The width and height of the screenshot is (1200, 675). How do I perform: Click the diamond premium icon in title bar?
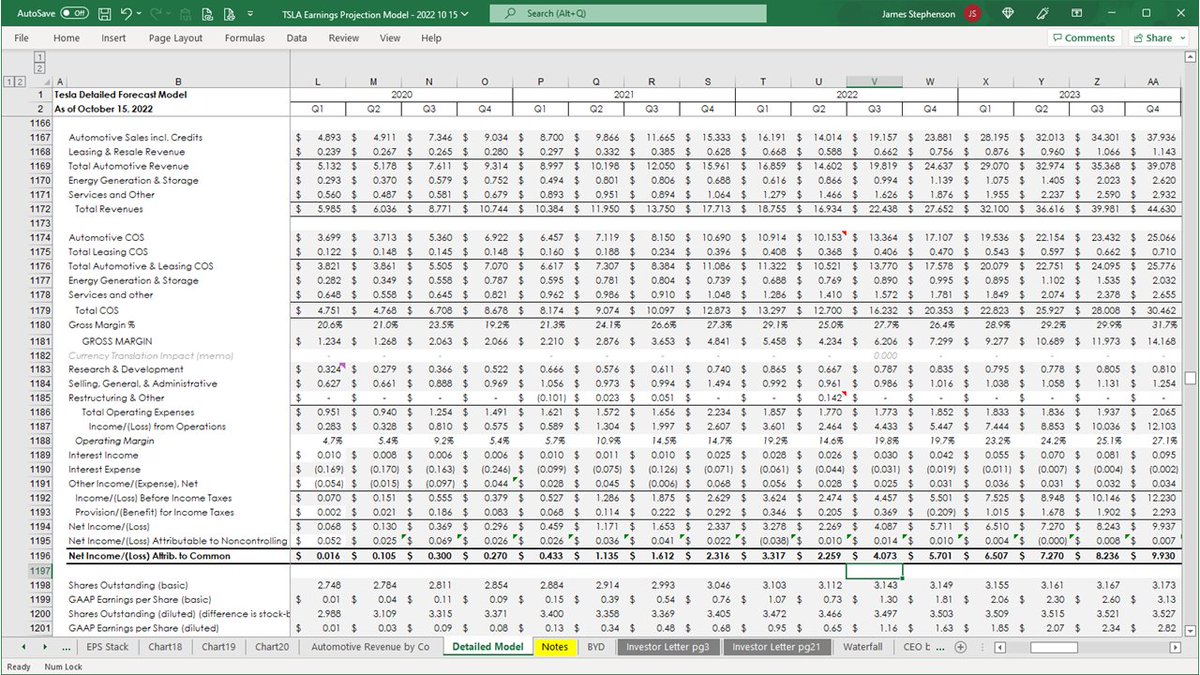tap(1008, 14)
